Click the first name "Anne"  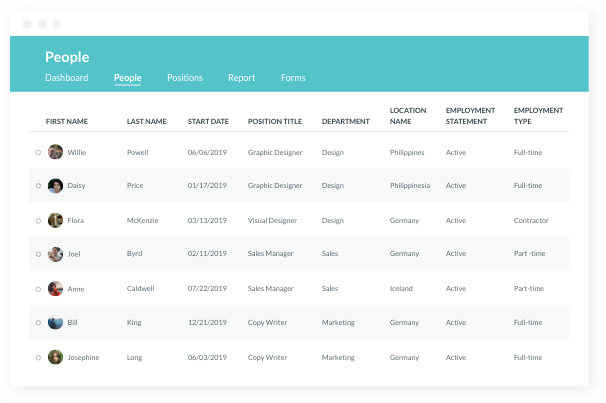click(x=76, y=289)
